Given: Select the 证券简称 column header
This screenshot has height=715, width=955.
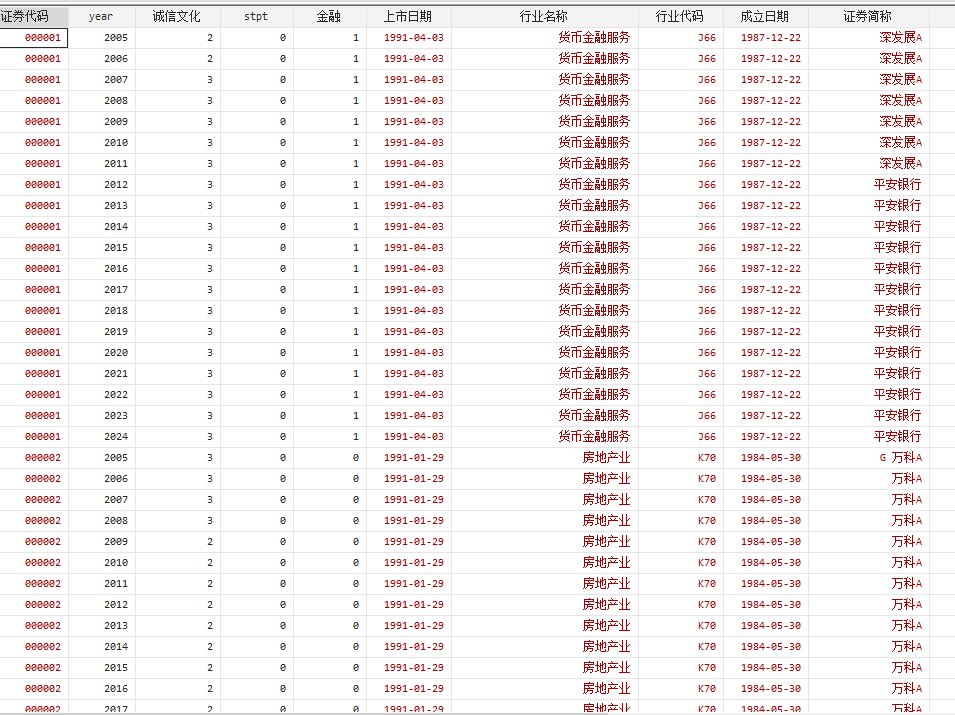Looking at the screenshot, I should point(868,16).
